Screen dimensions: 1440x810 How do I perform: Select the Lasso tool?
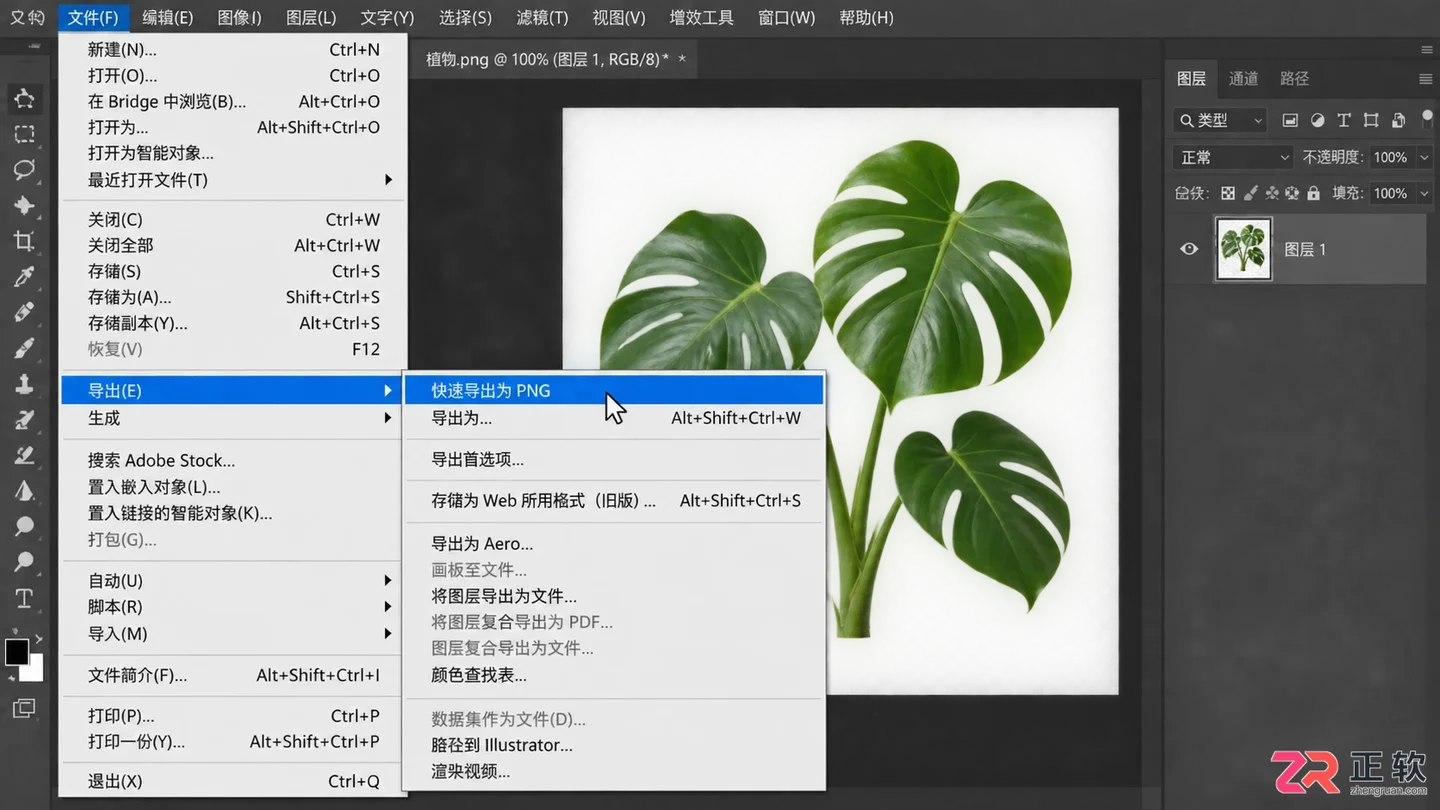click(x=24, y=169)
